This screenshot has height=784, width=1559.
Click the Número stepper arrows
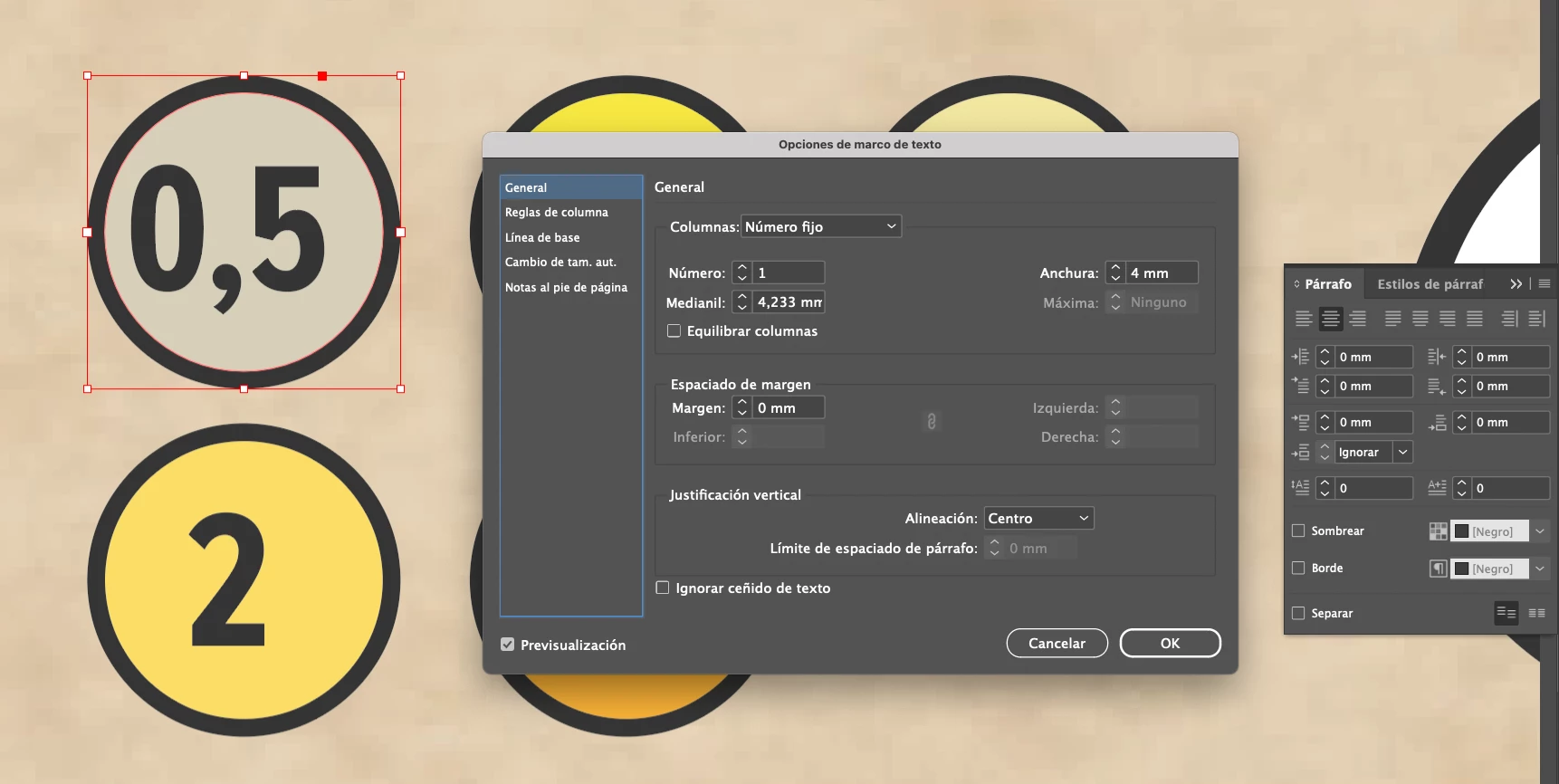[x=742, y=272]
